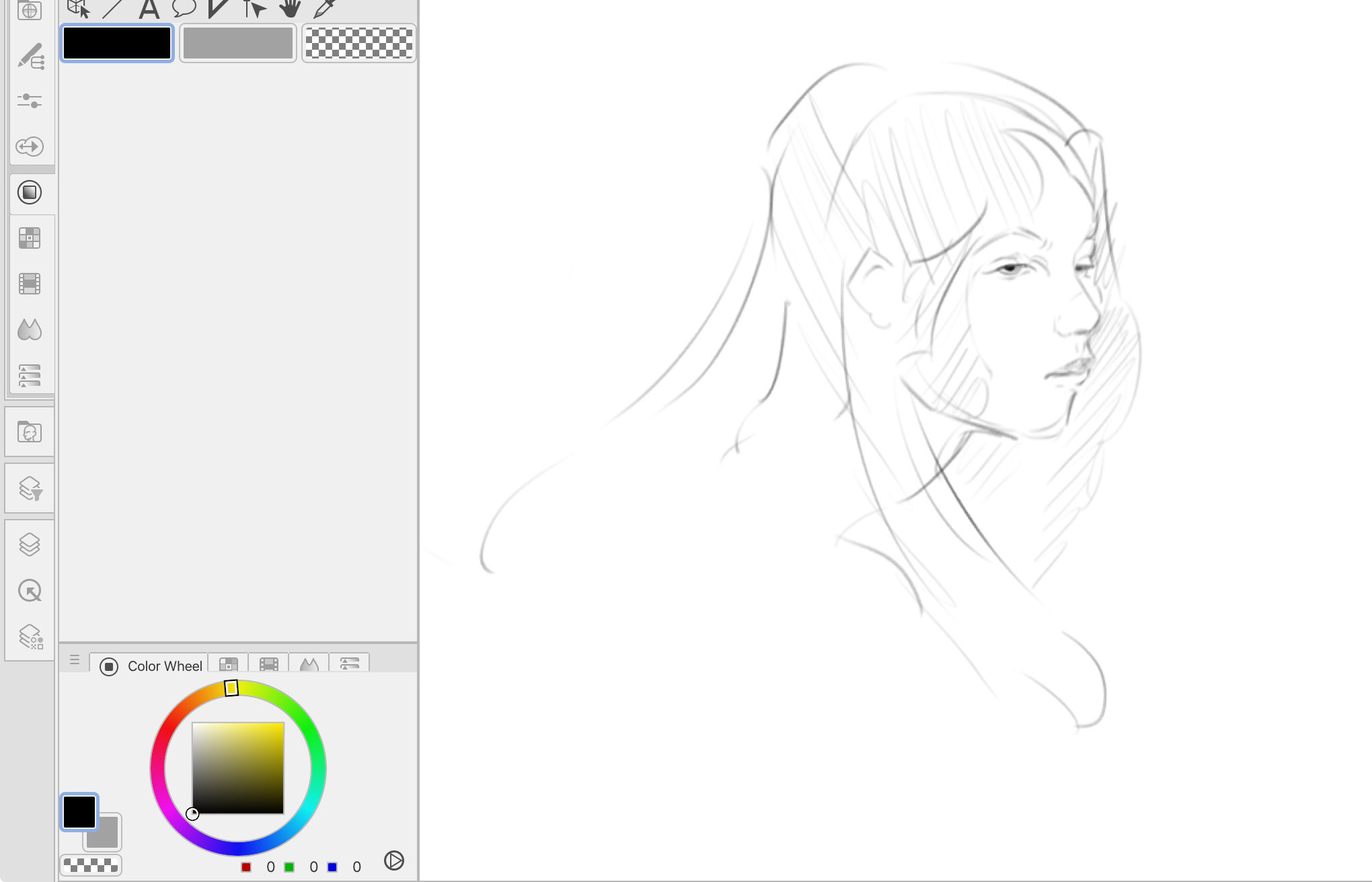1372x882 pixels.
Task: Click the saturation-brightness square in color wheel
Action: tap(238, 768)
